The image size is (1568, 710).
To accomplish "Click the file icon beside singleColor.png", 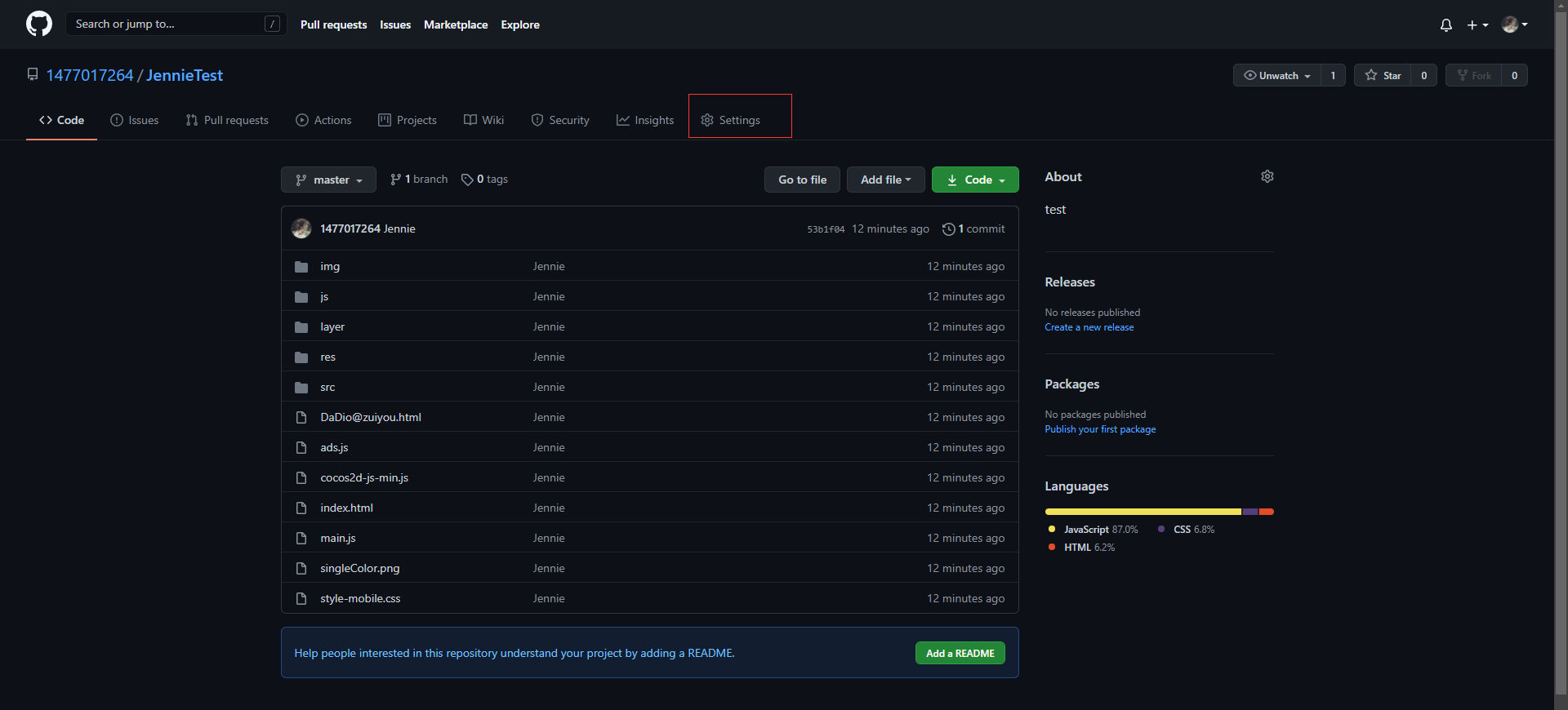I will point(301,568).
